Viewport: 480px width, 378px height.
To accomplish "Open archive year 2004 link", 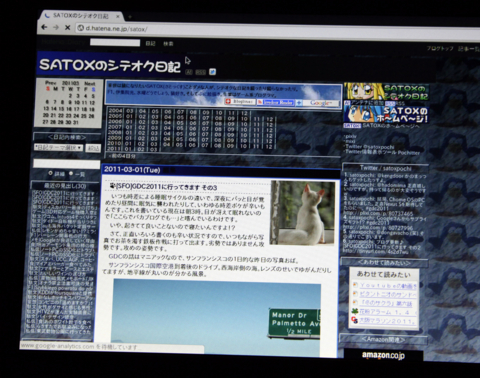I will pos(115,111).
